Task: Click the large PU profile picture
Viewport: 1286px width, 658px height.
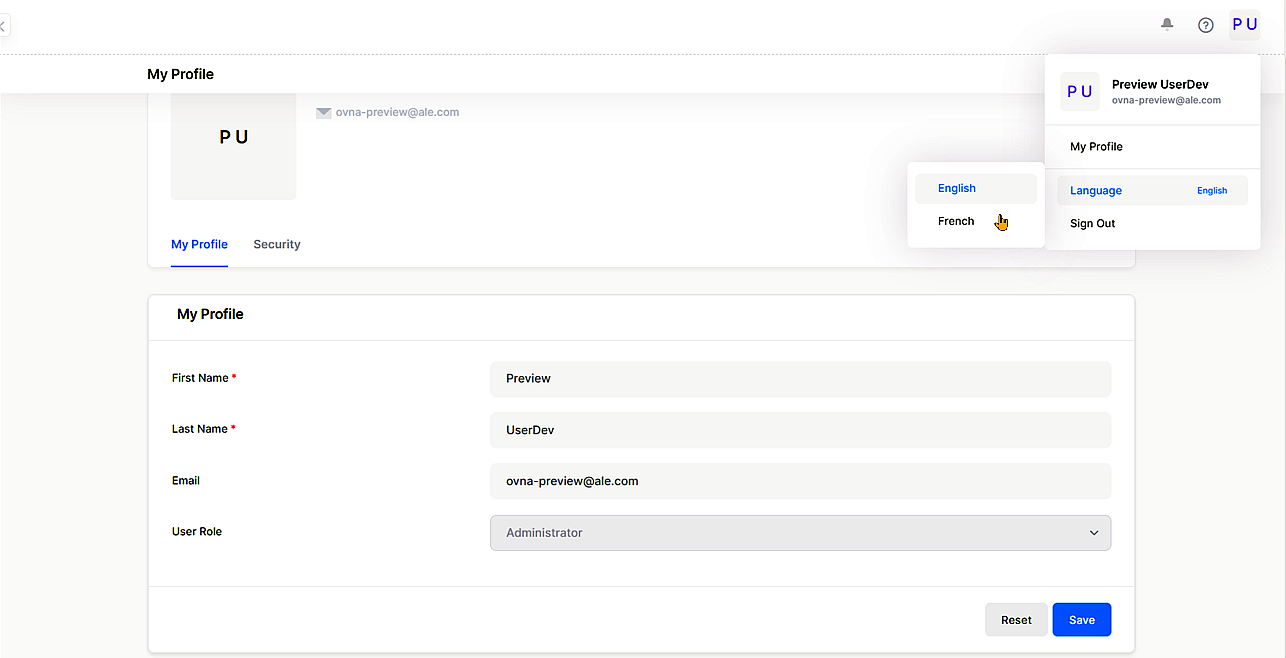Action: 233,138
